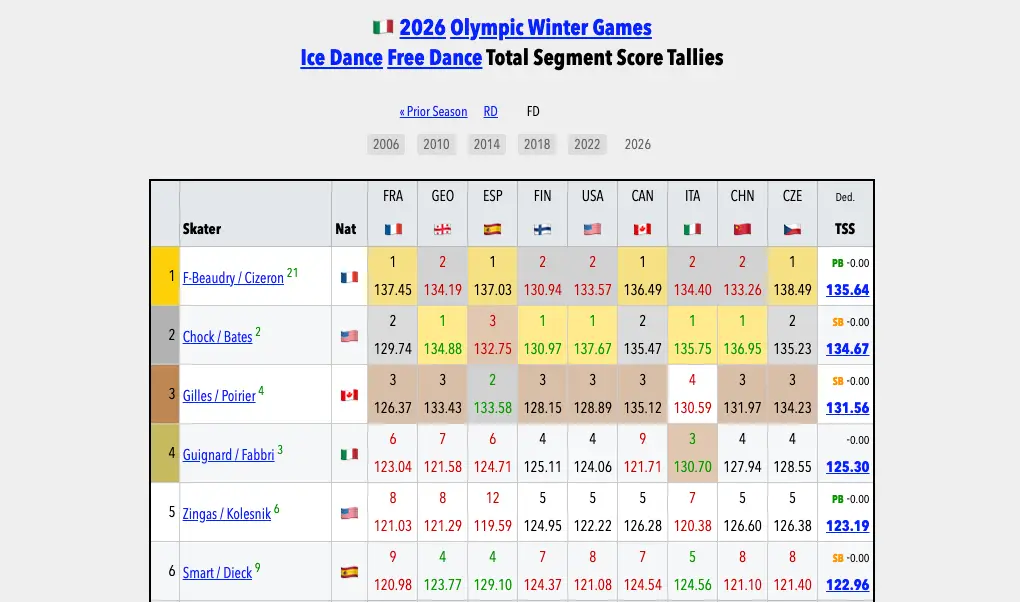
Task: Toggle the 2018 year filter
Action: pos(537,144)
